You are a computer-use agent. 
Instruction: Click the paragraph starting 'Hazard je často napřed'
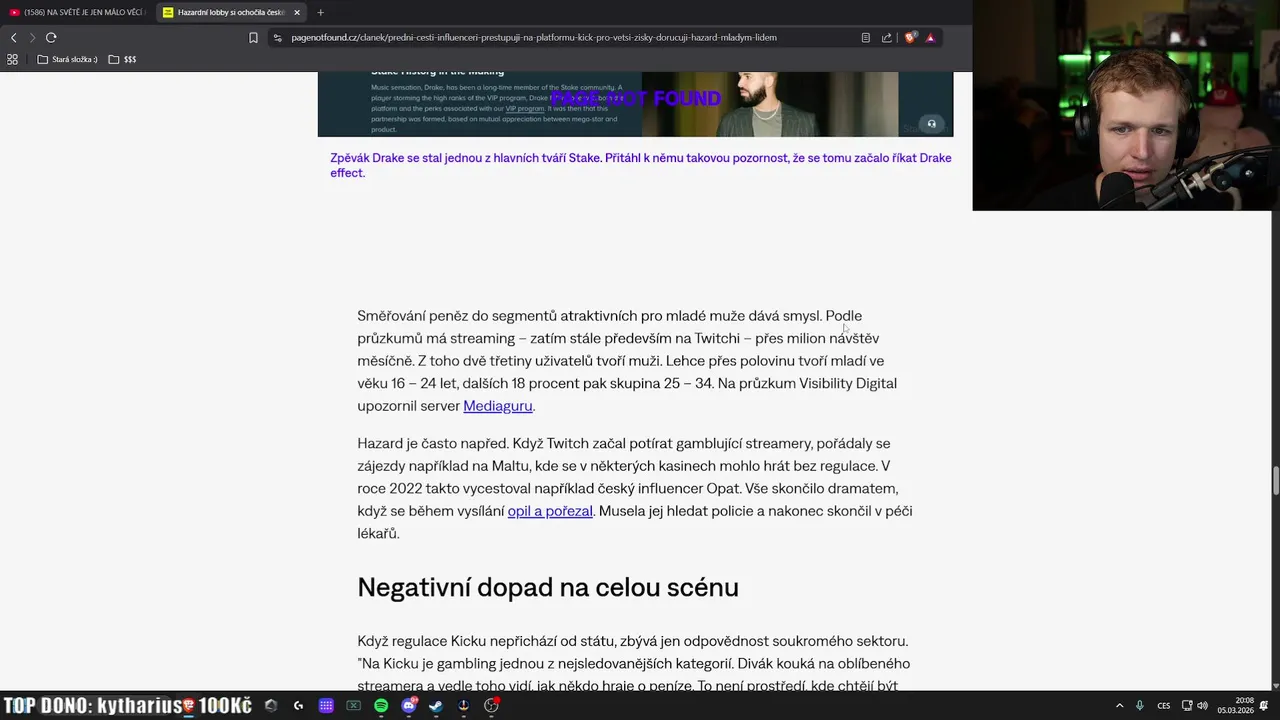(x=635, y=488)
